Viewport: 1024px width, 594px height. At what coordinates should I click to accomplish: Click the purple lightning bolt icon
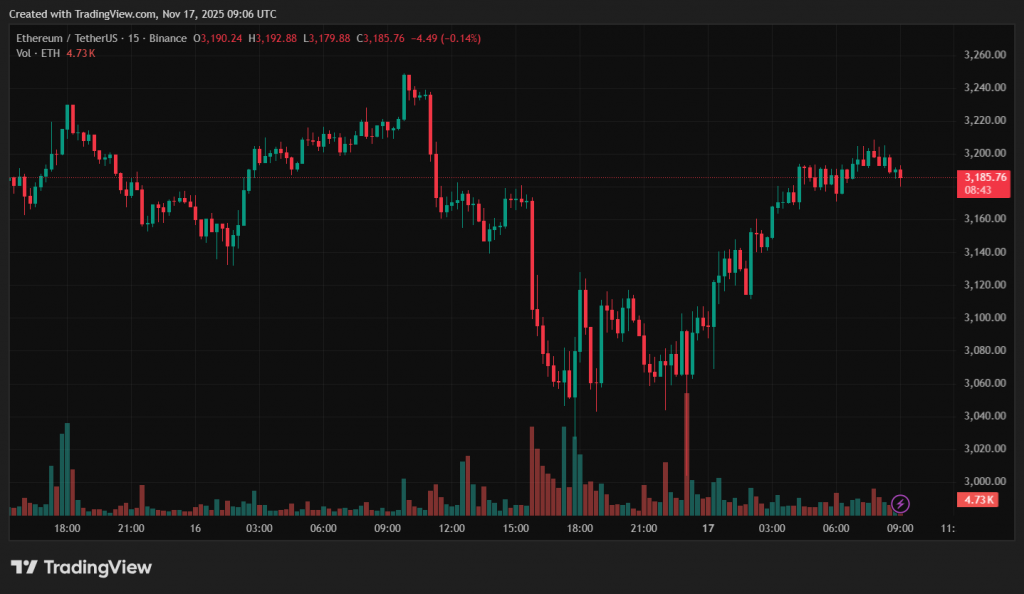coord(900,503)
